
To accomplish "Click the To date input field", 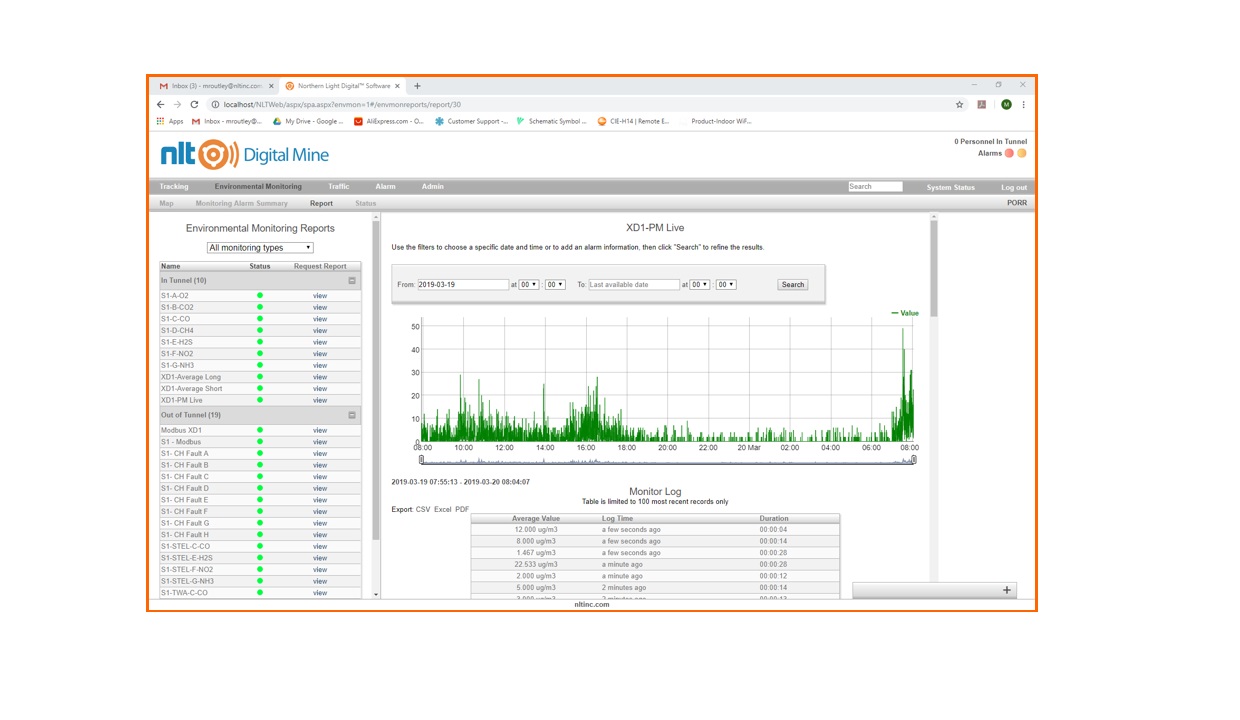I will point(633,285).
